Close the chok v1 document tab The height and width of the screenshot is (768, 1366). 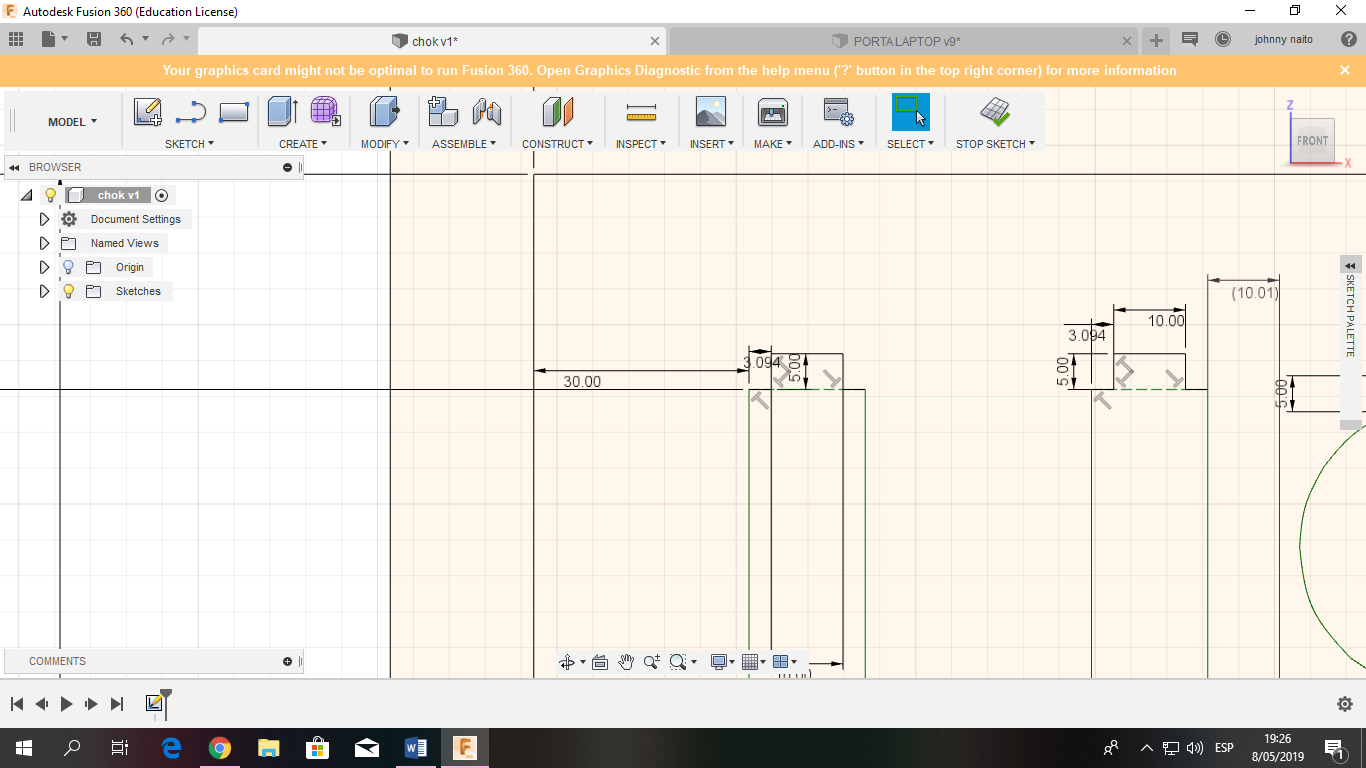(655, 41)
